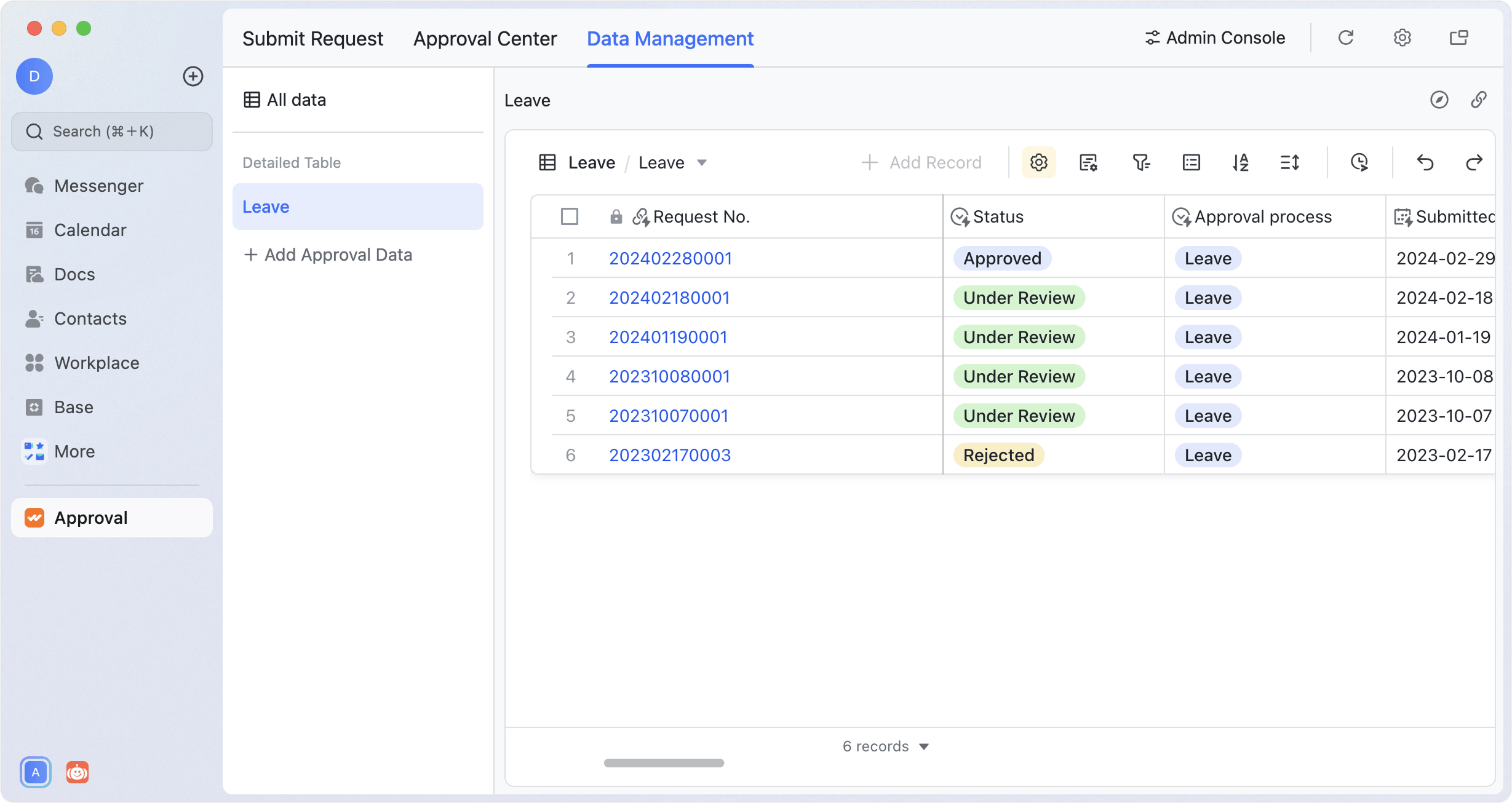
Task: Open Messenger from the sidebar
Action: coord(98,185)
